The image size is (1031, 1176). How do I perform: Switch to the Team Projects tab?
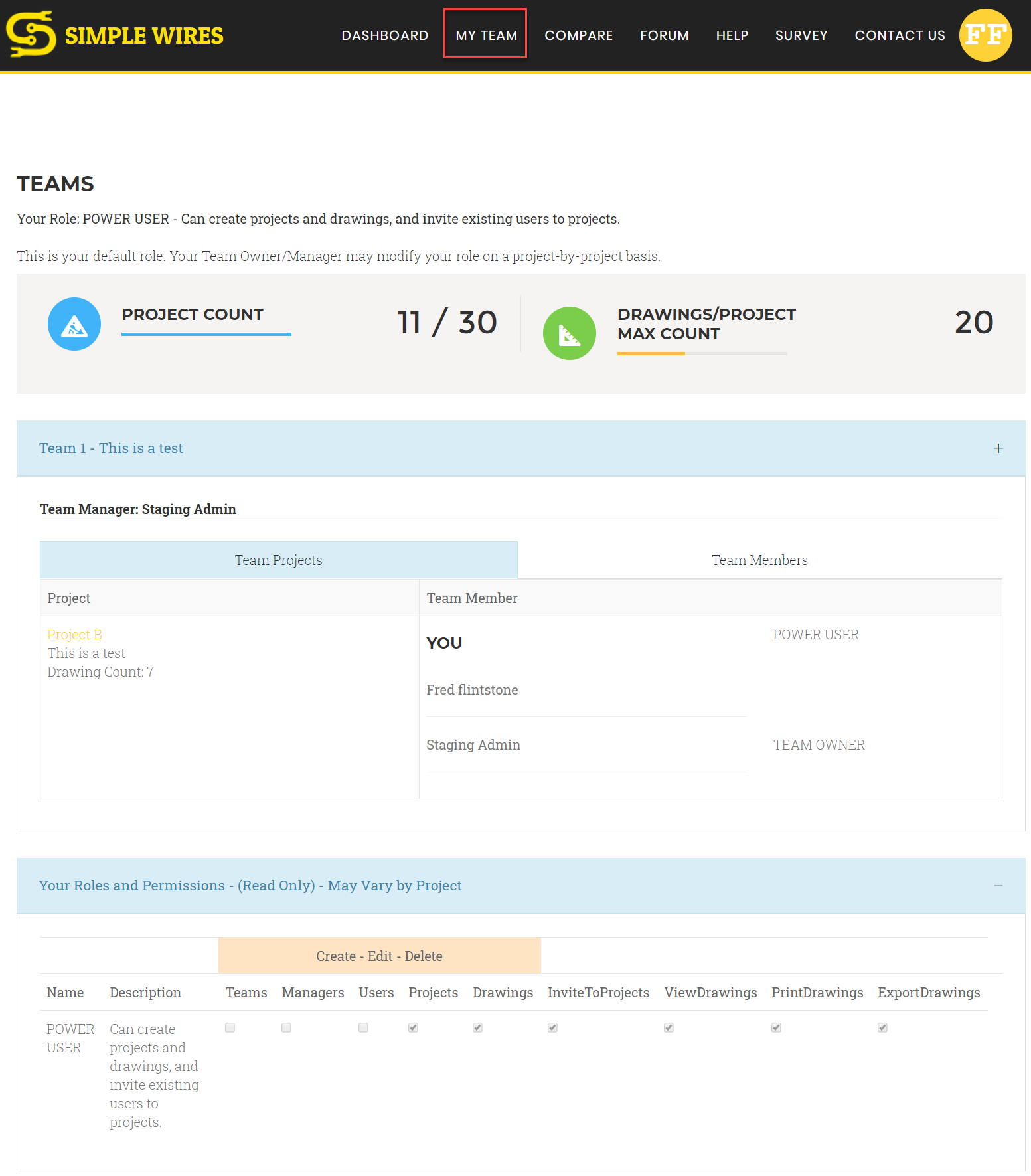coord(279,560)
